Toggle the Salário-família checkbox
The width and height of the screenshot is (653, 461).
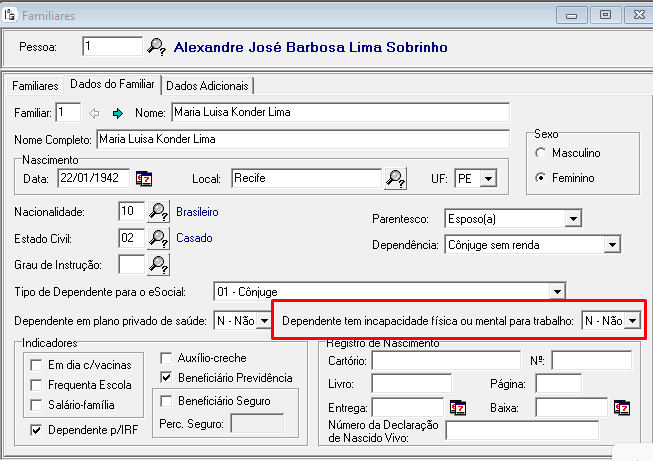coord(37,405)
